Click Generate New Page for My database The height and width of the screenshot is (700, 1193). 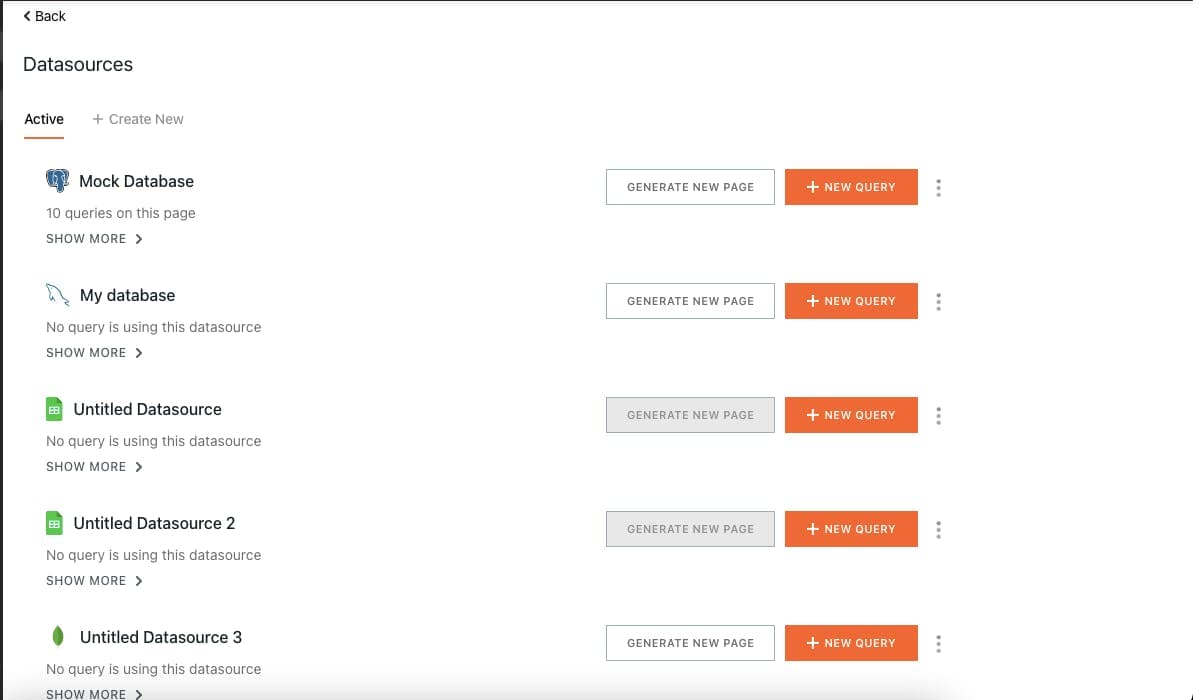click(x=690, y=301)
